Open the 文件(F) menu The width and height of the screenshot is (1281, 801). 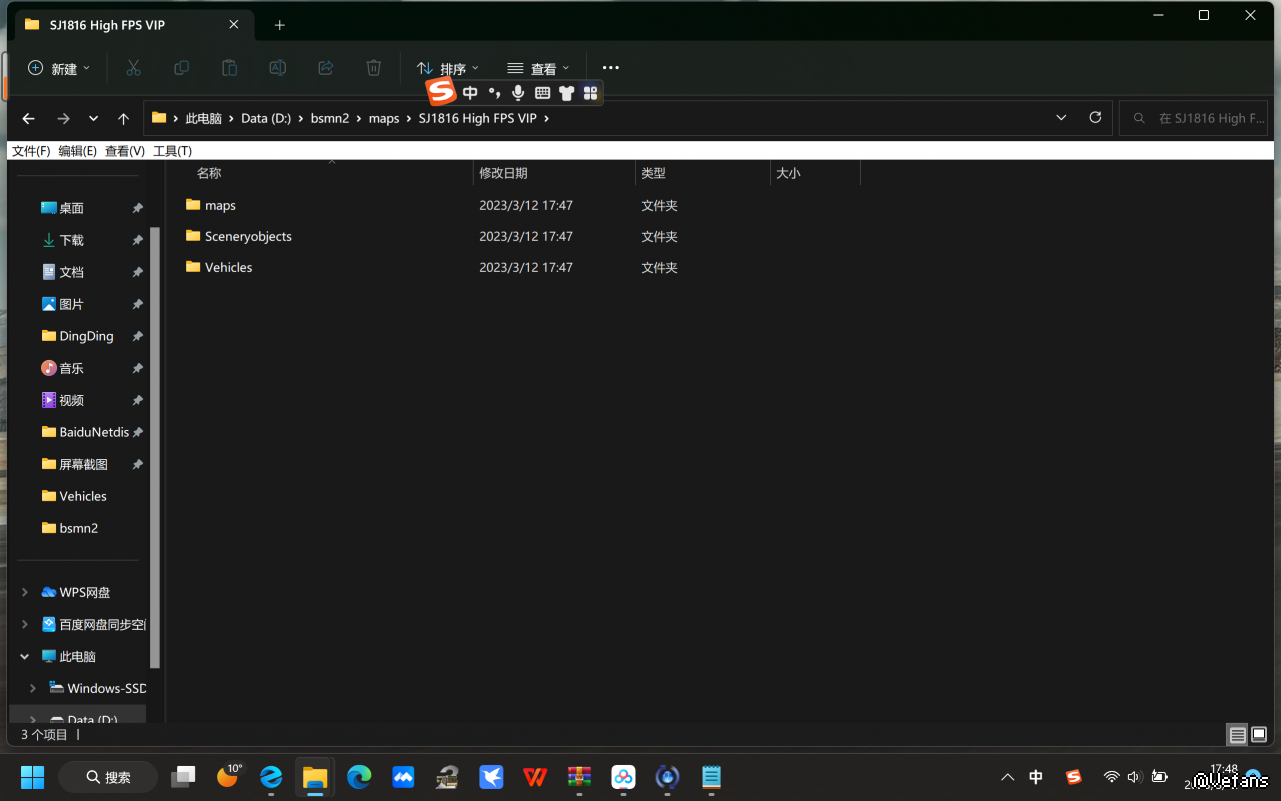[31, 151]
